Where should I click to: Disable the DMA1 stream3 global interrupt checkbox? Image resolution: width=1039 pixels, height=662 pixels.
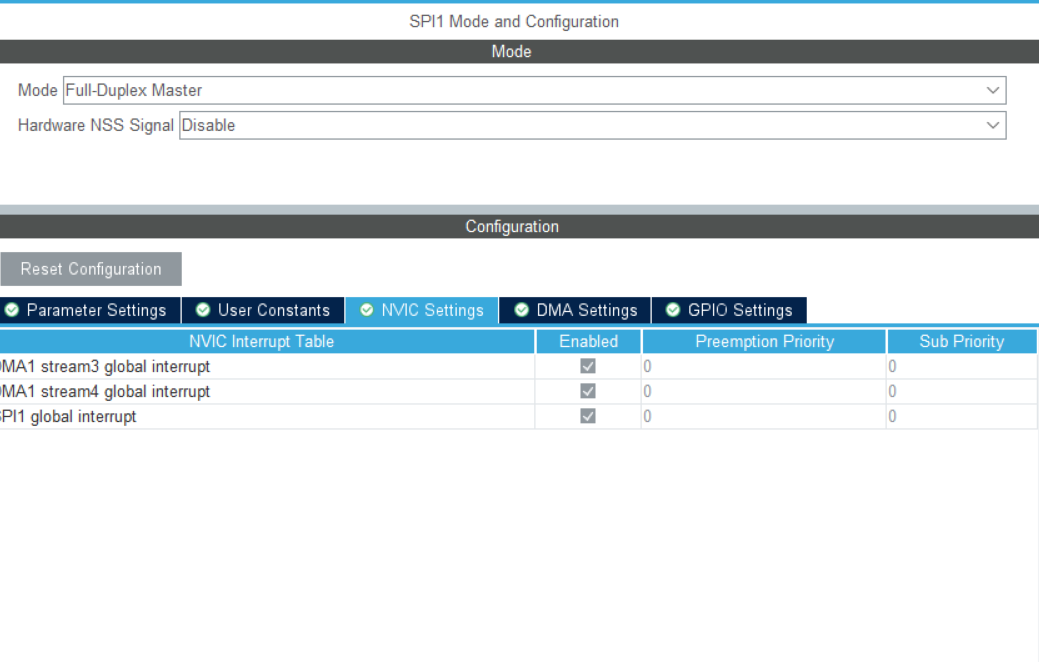click(587, 366)
